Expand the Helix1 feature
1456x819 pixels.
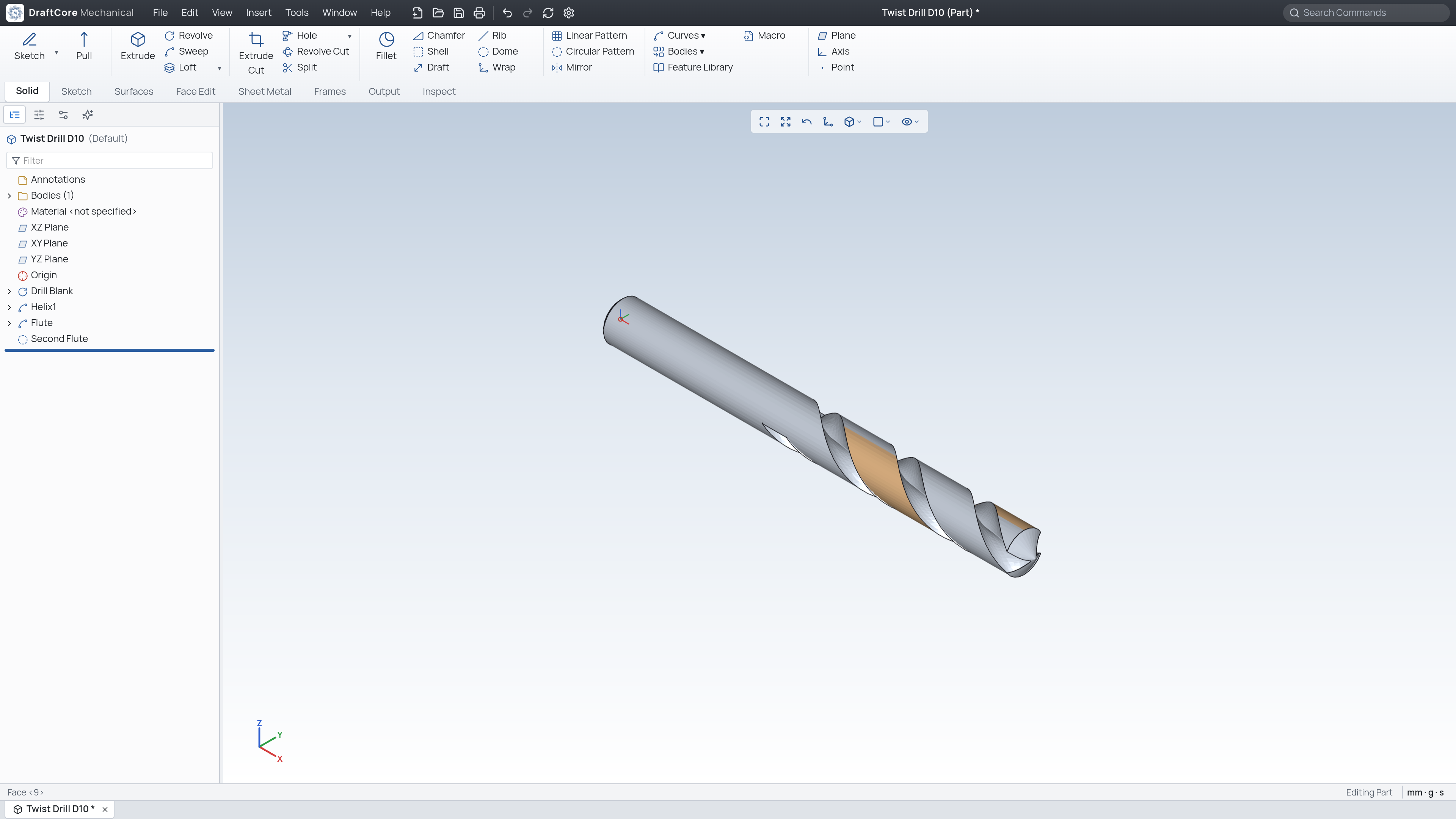coord(9,307)
